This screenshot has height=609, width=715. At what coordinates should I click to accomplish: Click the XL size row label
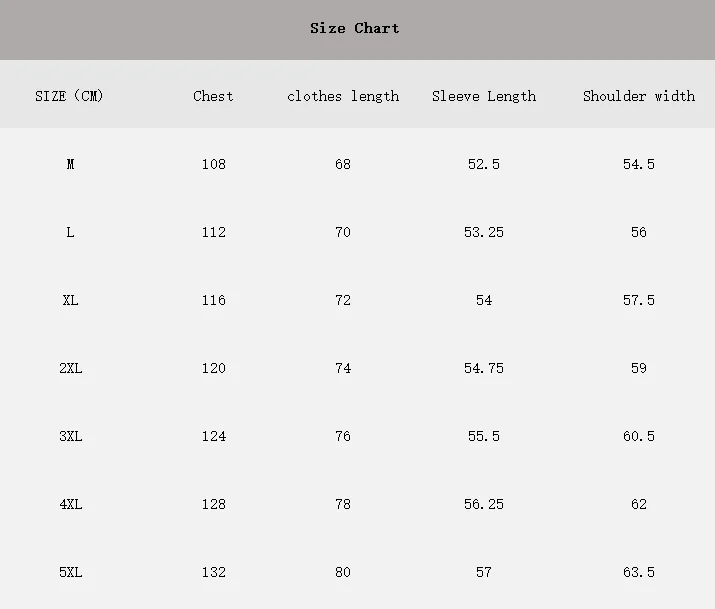point(70,300)
